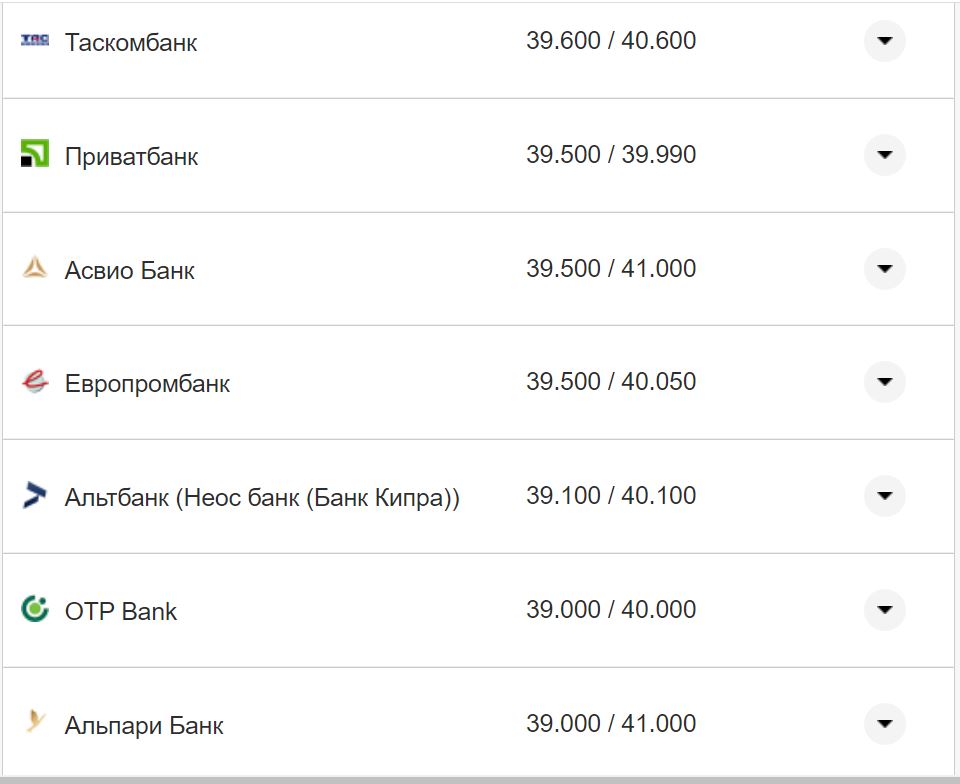
Task: Select Альтбанк (Неос банк) name
Action: coord(262,498)
